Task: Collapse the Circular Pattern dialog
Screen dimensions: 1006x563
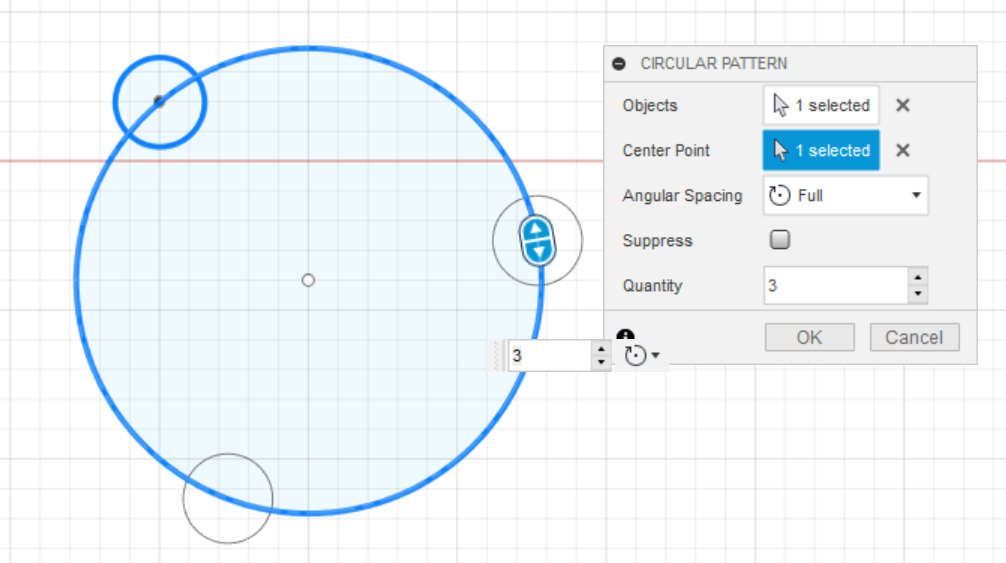Action: pos(618,63)
